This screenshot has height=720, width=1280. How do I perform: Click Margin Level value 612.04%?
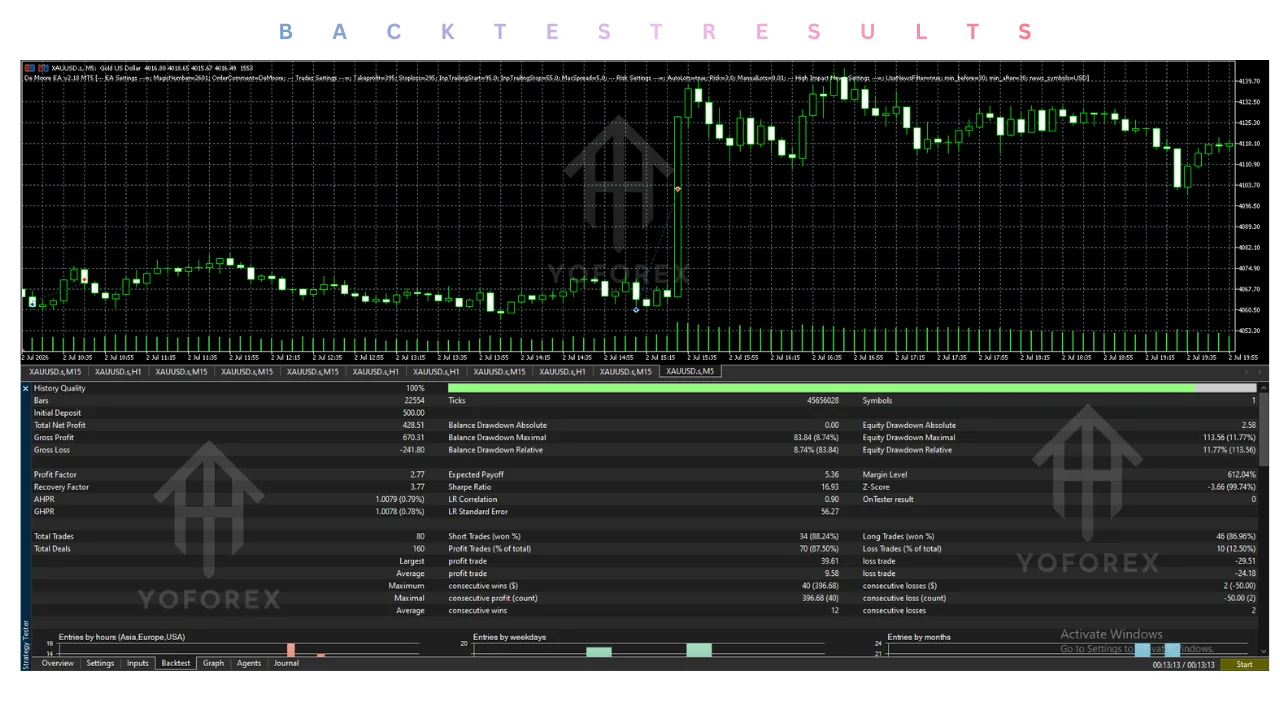point(1241,474)
